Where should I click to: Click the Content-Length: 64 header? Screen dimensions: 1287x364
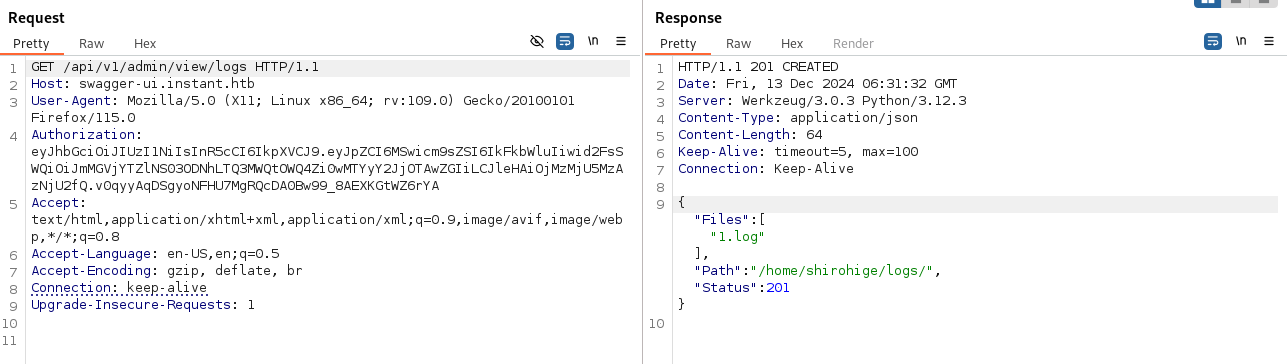[x=750, y=135]
